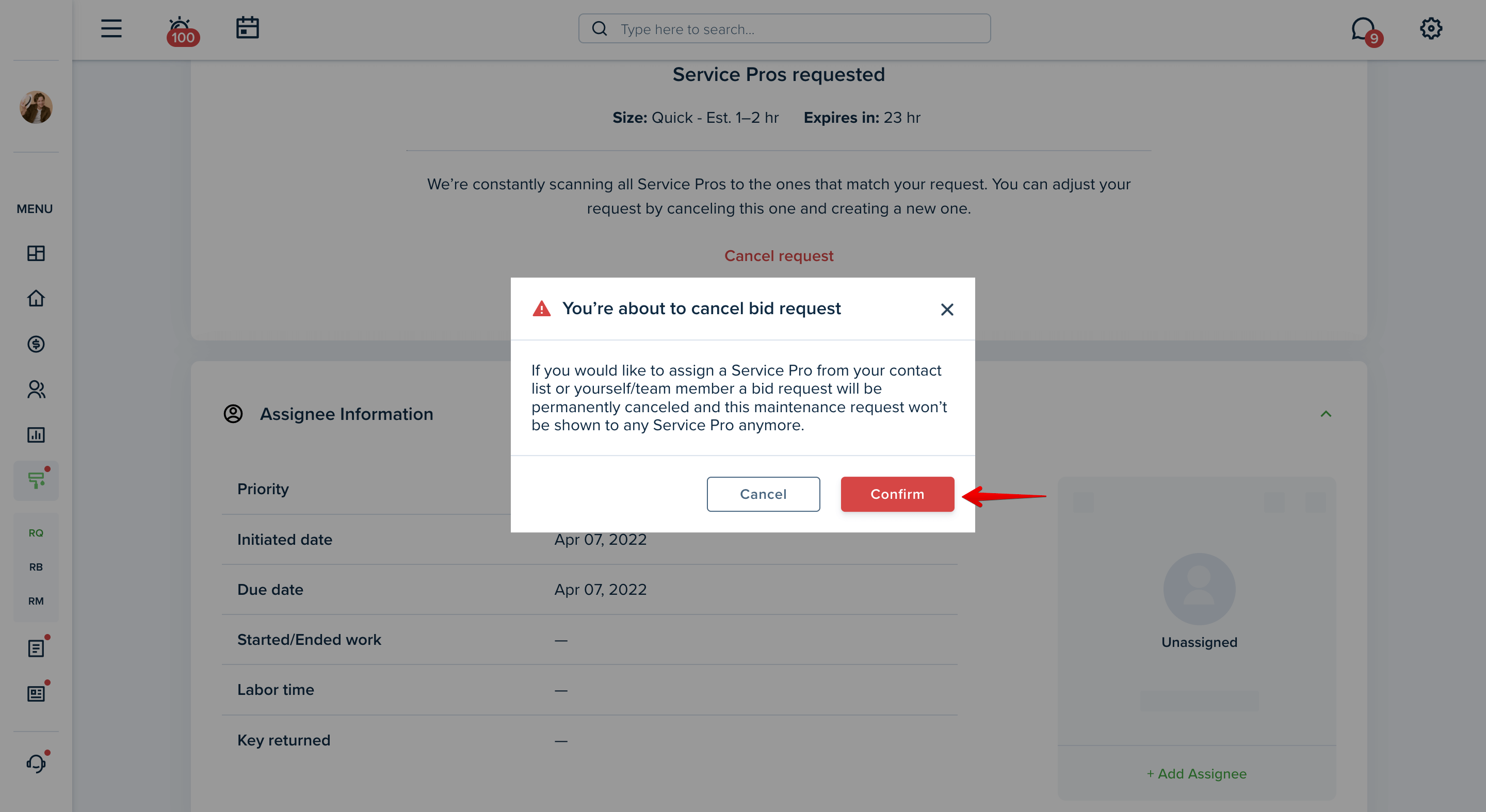Open the dashboard grid icon in sidebar

[x=36, y=253]
